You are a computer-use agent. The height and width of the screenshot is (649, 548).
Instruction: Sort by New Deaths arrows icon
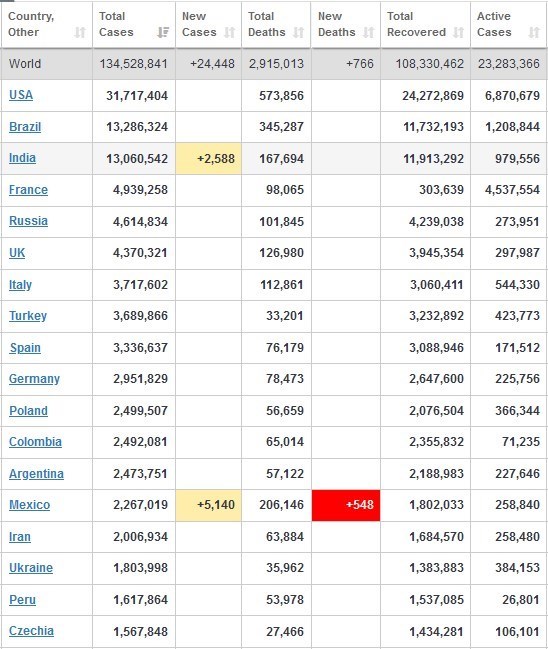368,32
